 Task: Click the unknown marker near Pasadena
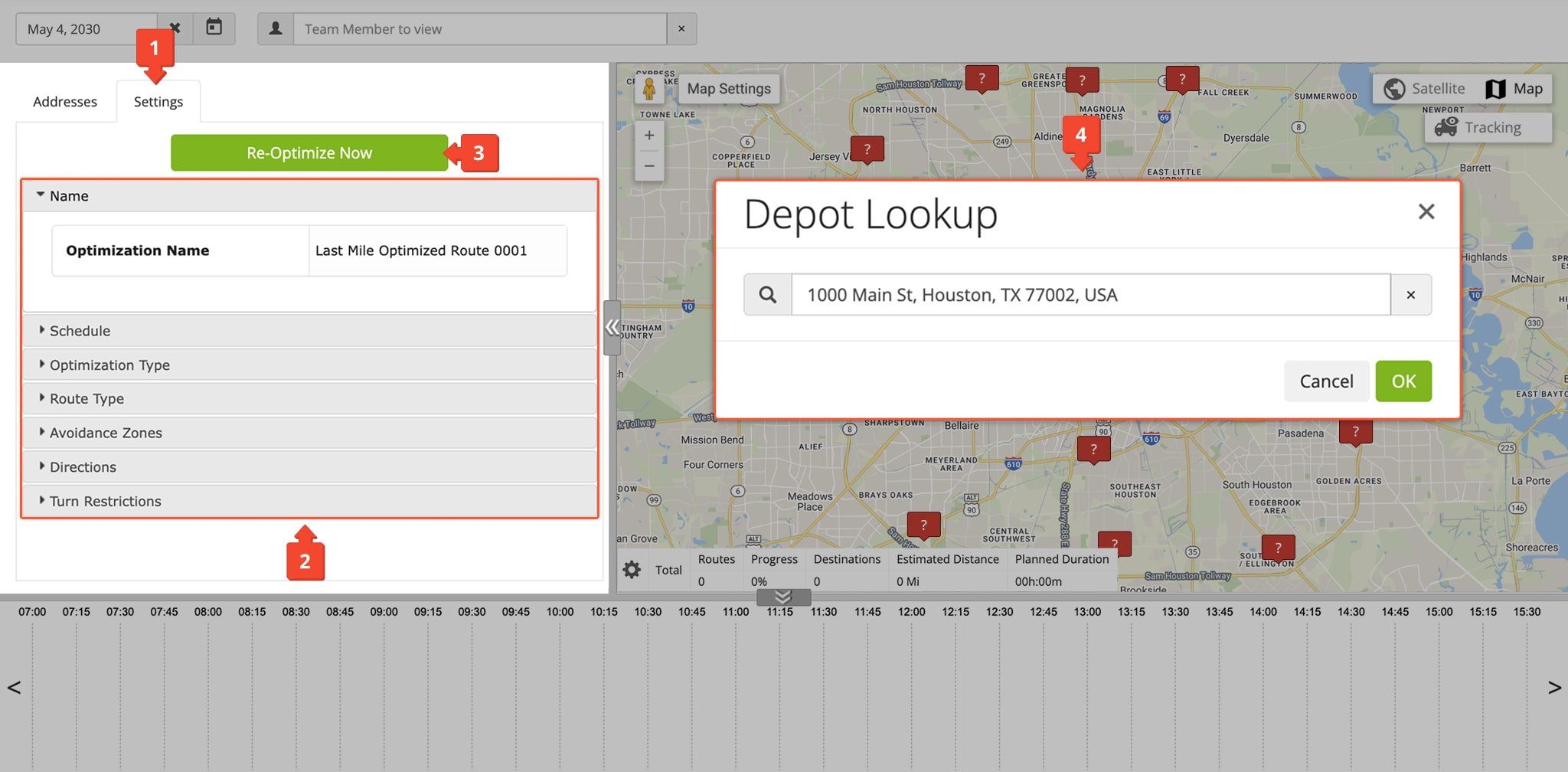point(1355,432)
